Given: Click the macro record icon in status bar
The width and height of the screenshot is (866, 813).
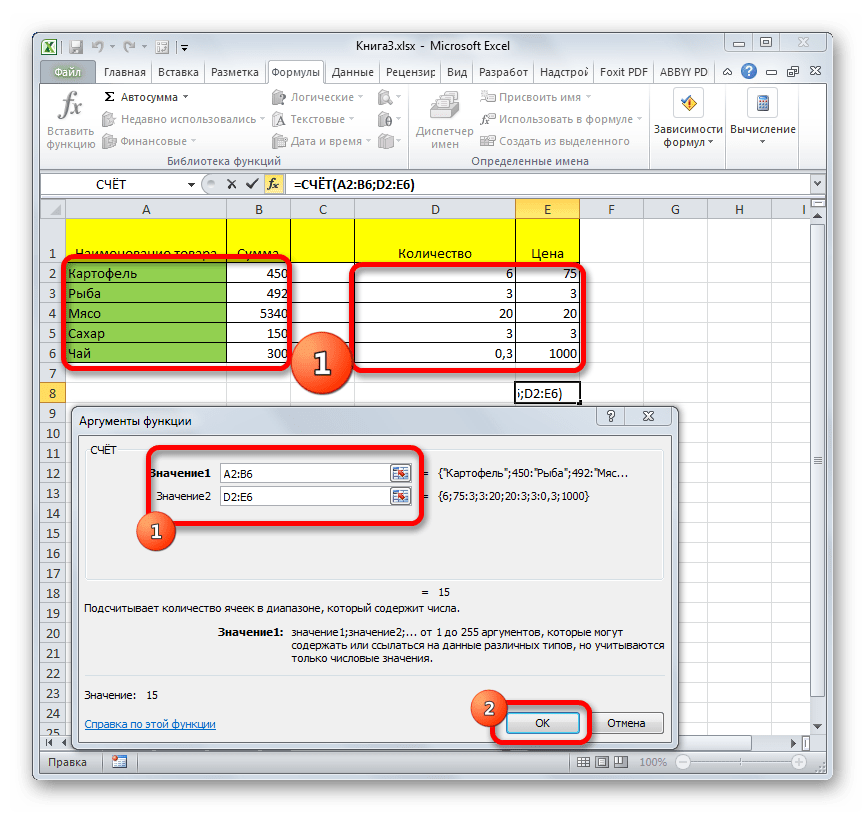Looking at the screenshot, I should (119, 762).
